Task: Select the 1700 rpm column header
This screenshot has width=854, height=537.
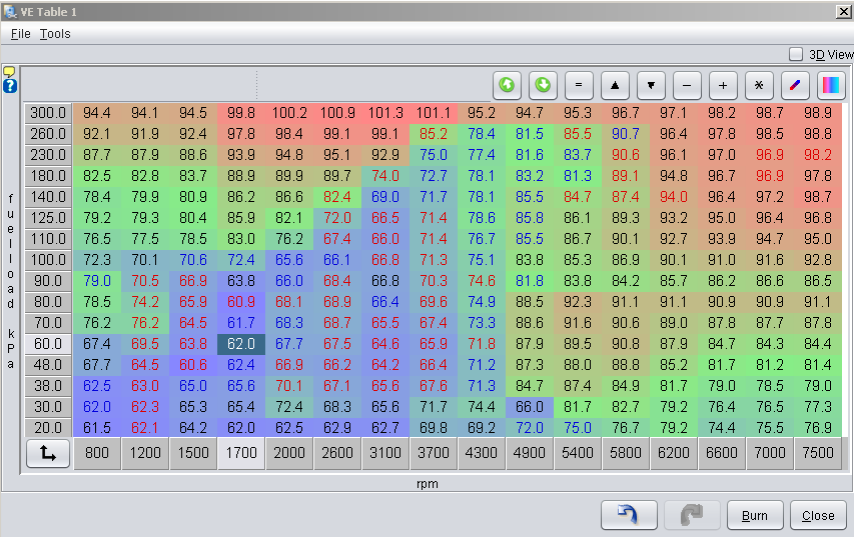Action: point(241,453)
